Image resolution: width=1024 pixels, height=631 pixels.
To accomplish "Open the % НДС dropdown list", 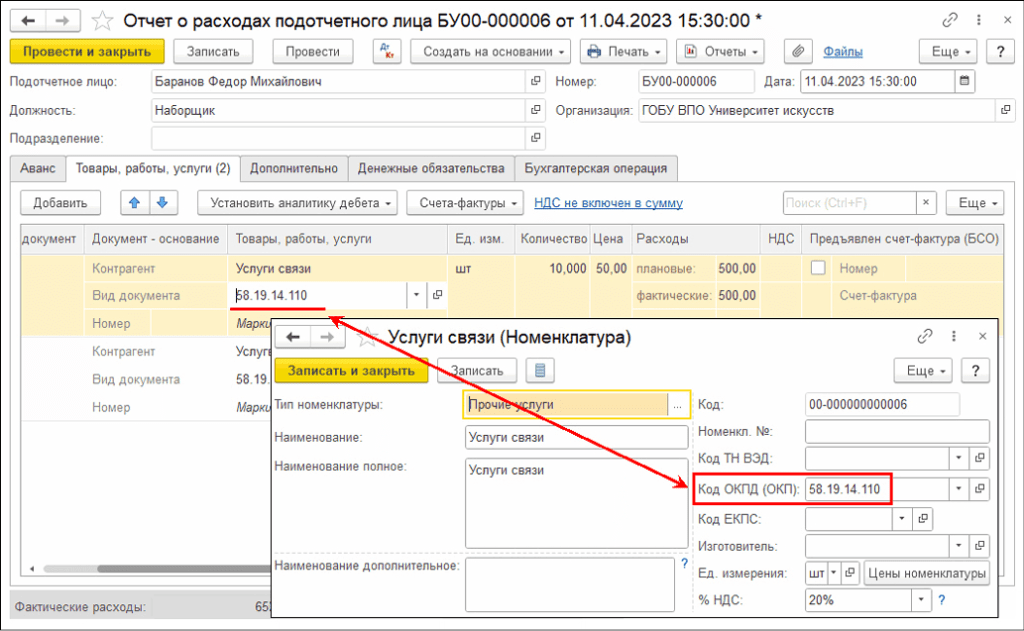I will click(x=920, y=600).
